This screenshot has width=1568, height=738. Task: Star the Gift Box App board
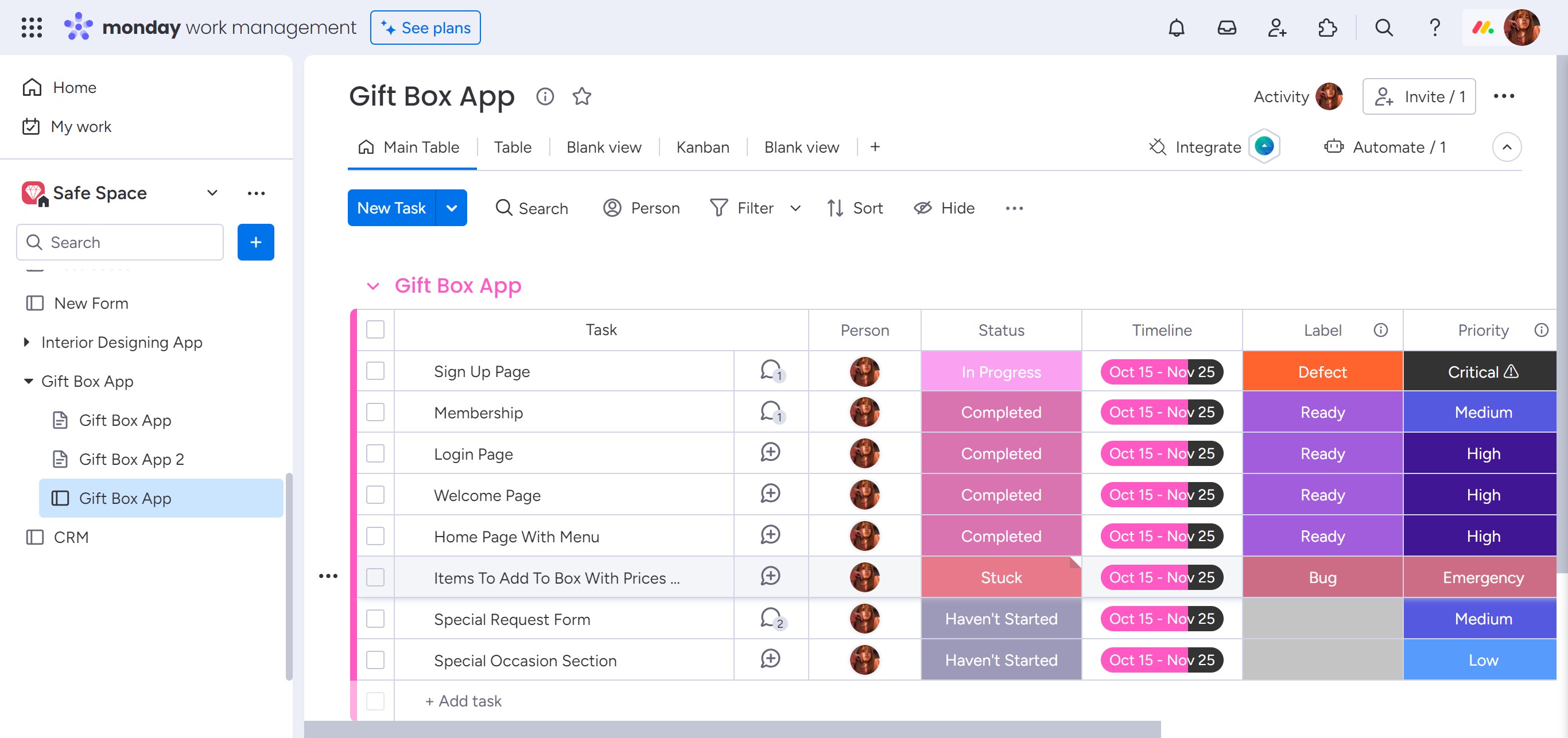pyautogui.click(x=581, y=96)
